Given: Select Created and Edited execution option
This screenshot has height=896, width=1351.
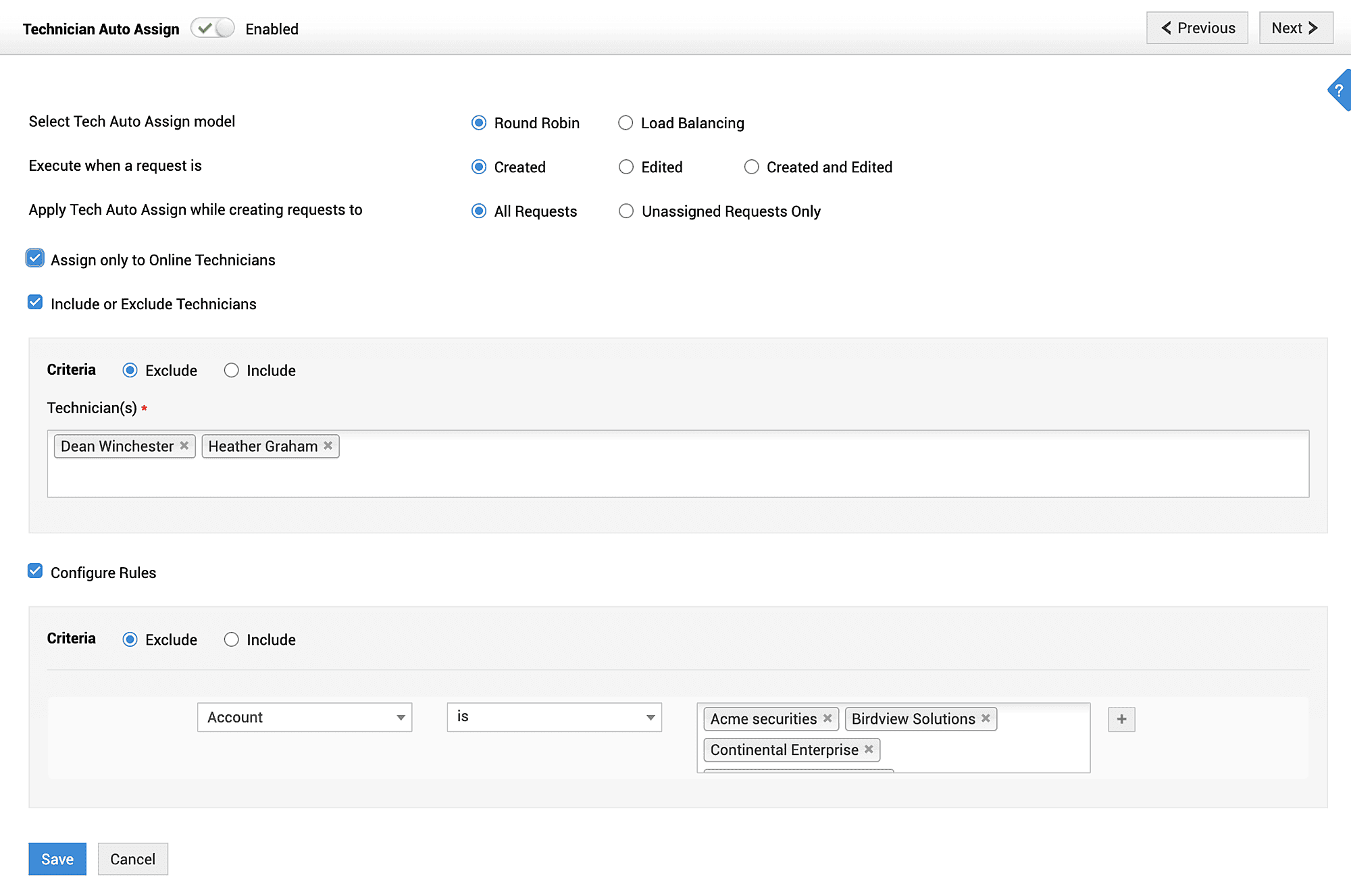Looking at the screenshot, I should pos(751,167).
